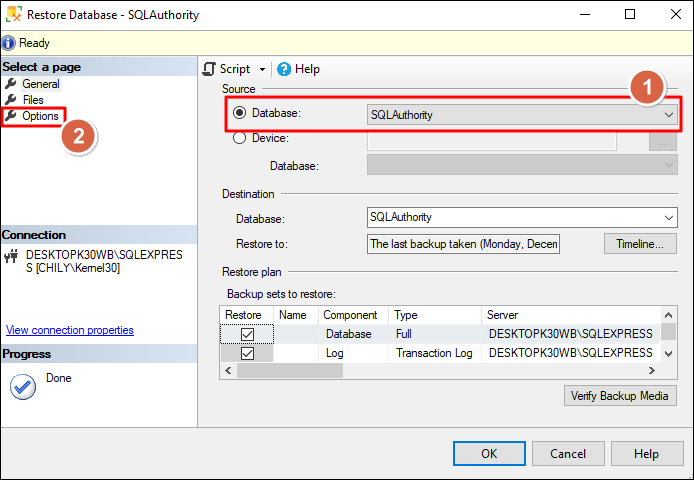Click the Script toolbar icon
This screenshot has height=480, width=694.
coord(209,69)
